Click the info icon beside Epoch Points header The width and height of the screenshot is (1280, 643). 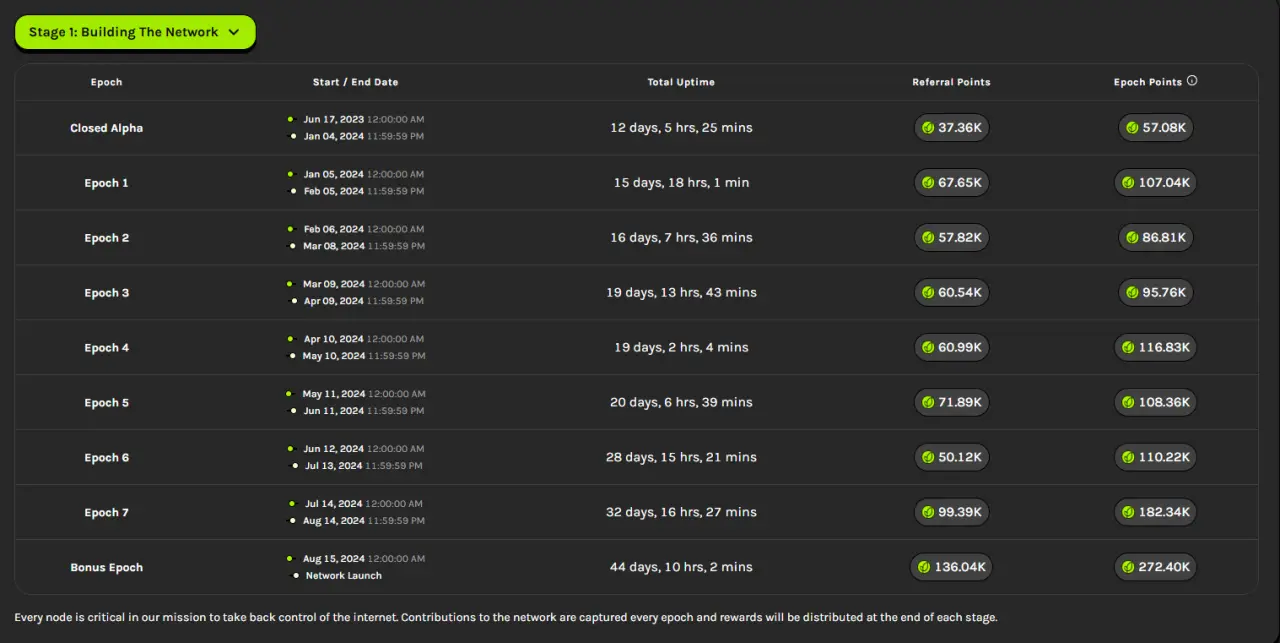(x=1192, y=81)
